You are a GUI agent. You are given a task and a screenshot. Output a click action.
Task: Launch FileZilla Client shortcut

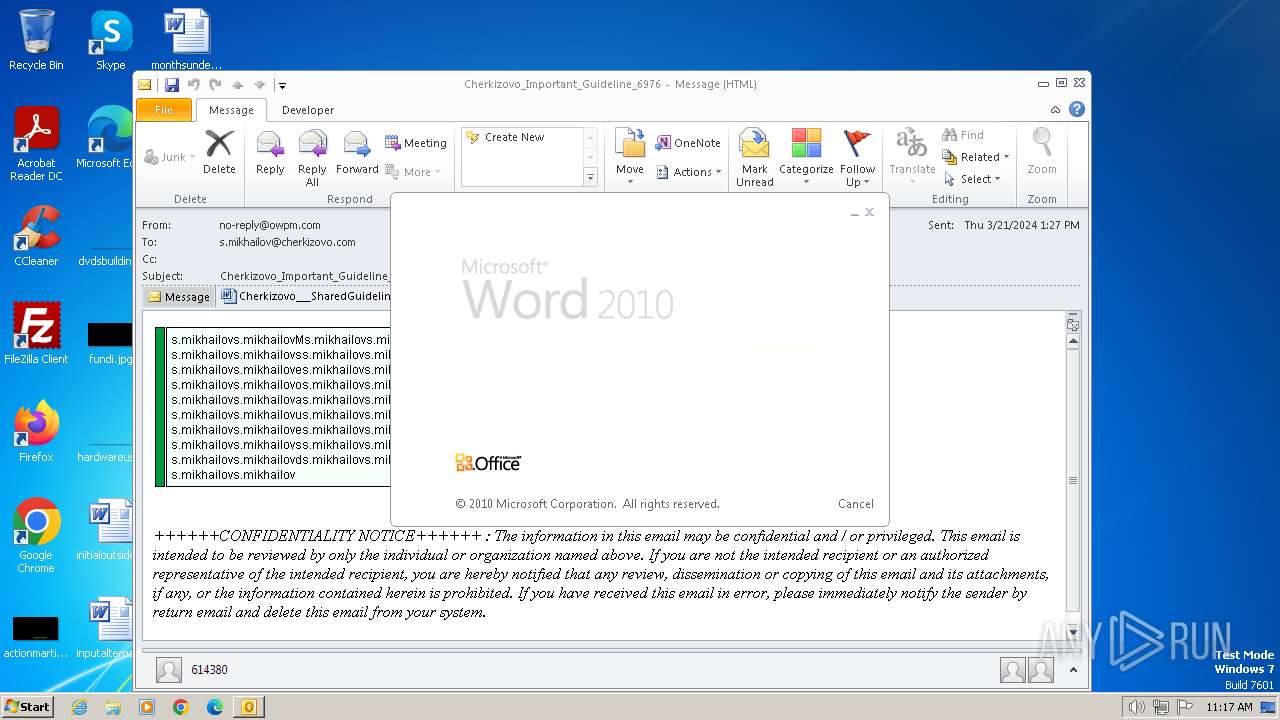click(36, 333)
